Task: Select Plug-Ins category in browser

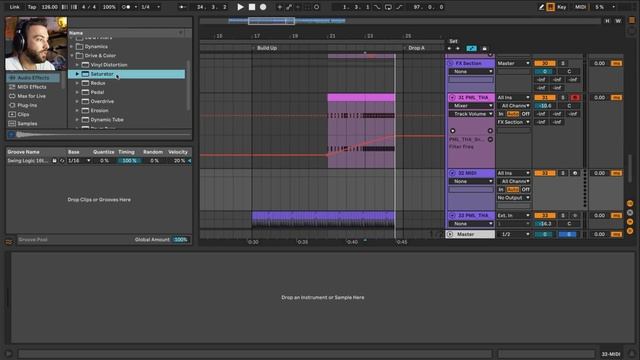Action: click(27, 105)
